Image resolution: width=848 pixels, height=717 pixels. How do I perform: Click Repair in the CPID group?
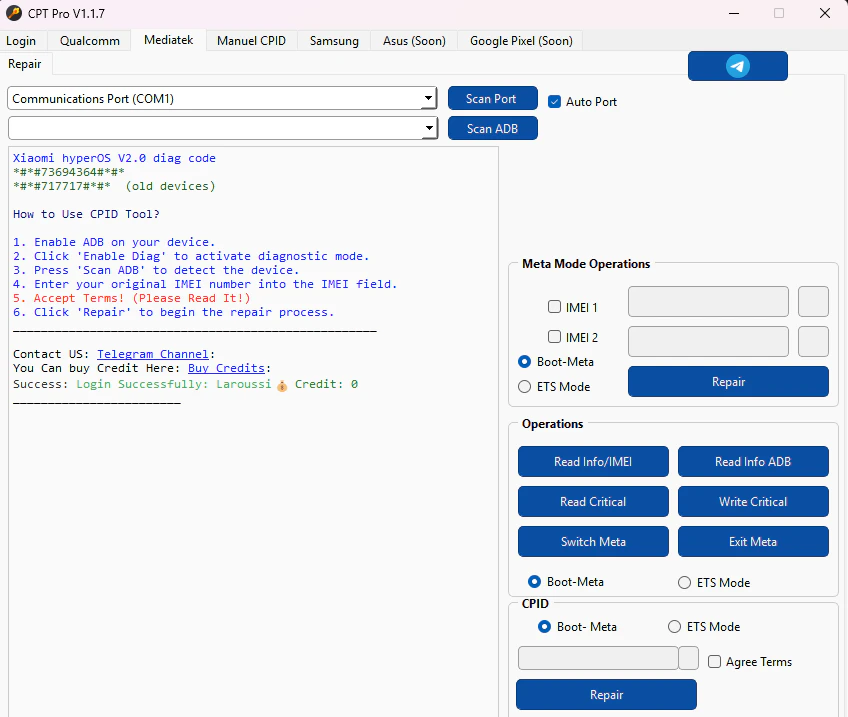click(606, 694)
